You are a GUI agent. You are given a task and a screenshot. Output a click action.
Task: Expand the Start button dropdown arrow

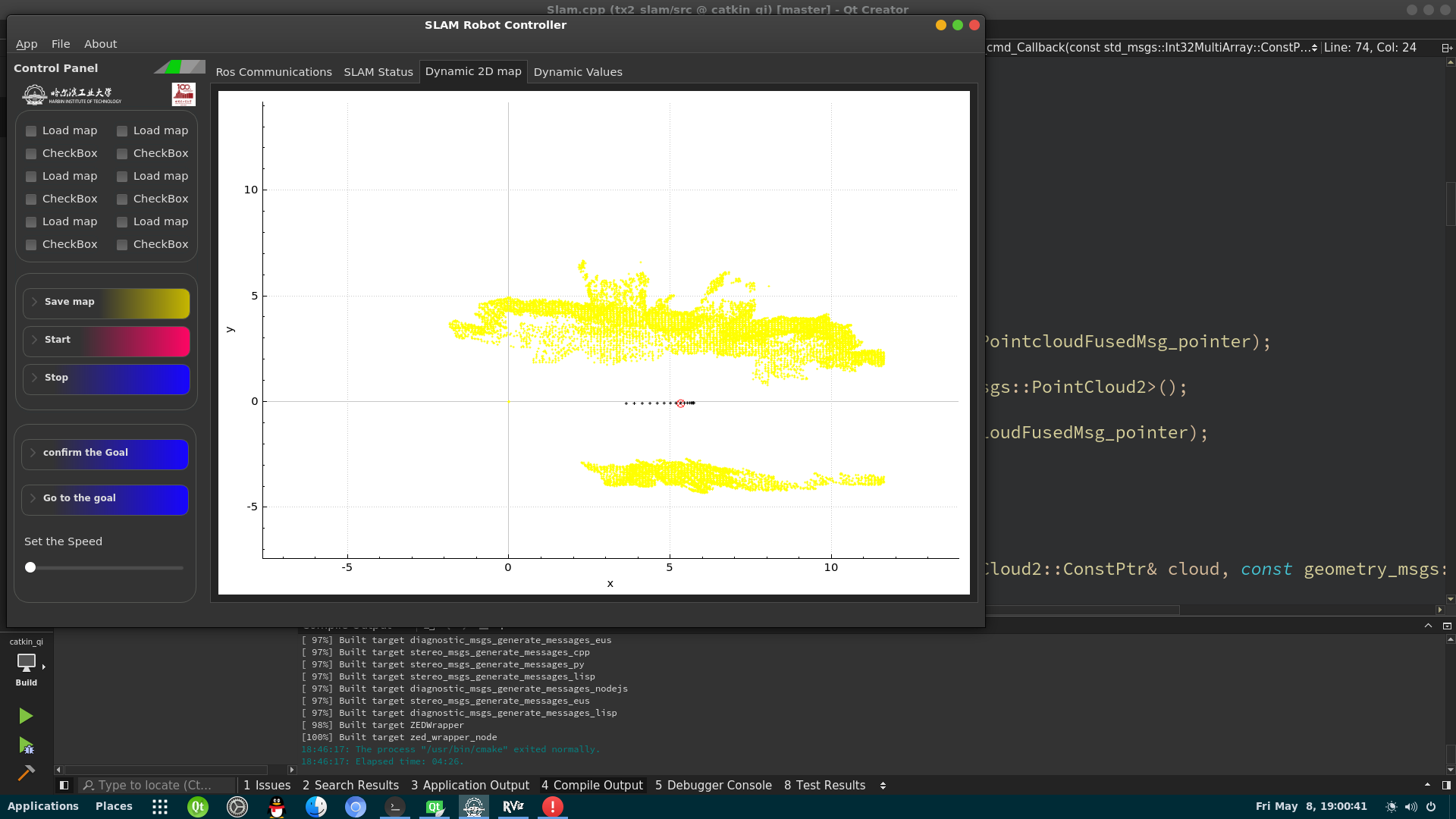tap(34, 339)
